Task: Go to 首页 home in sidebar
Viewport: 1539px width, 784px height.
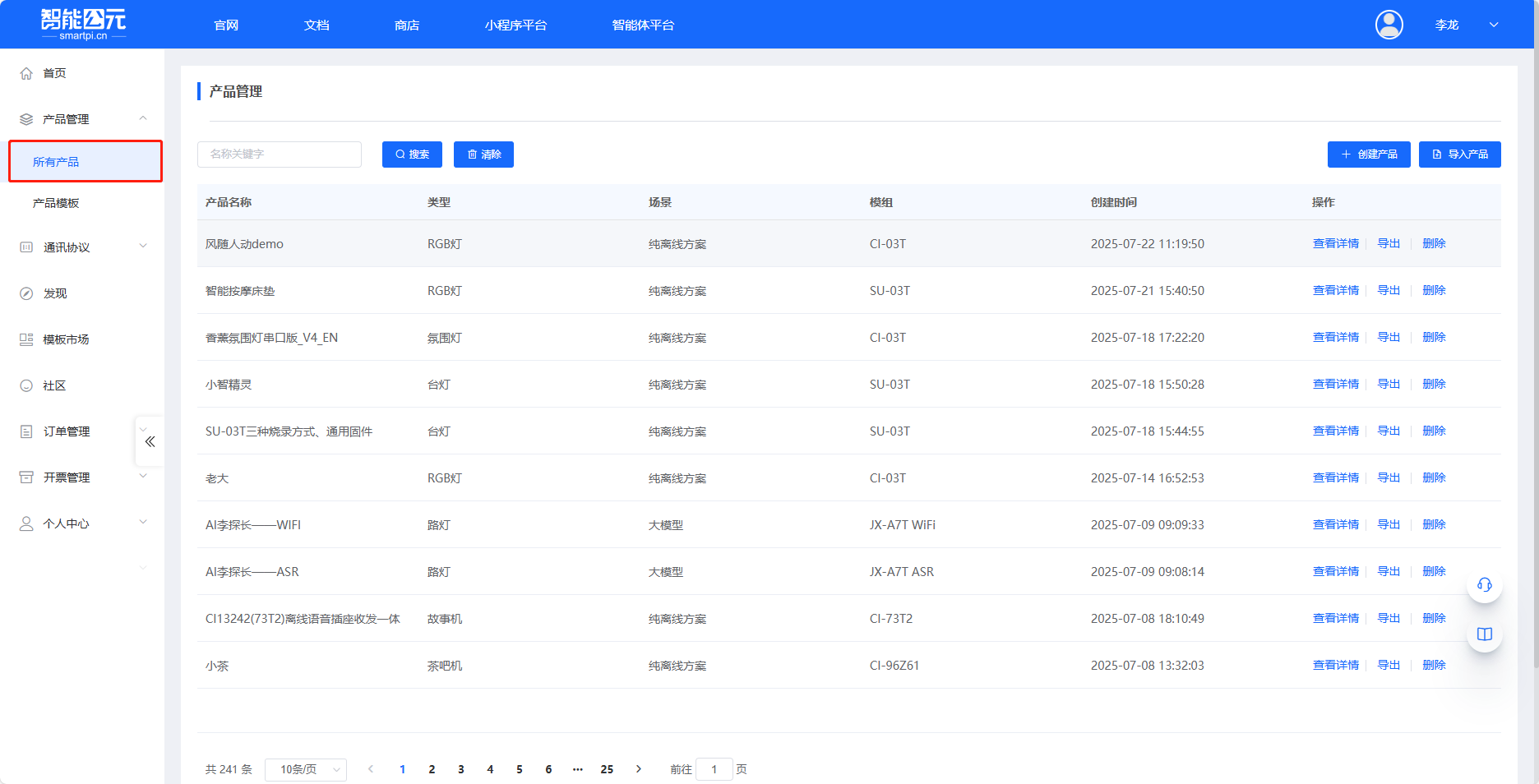Action: 54,73
